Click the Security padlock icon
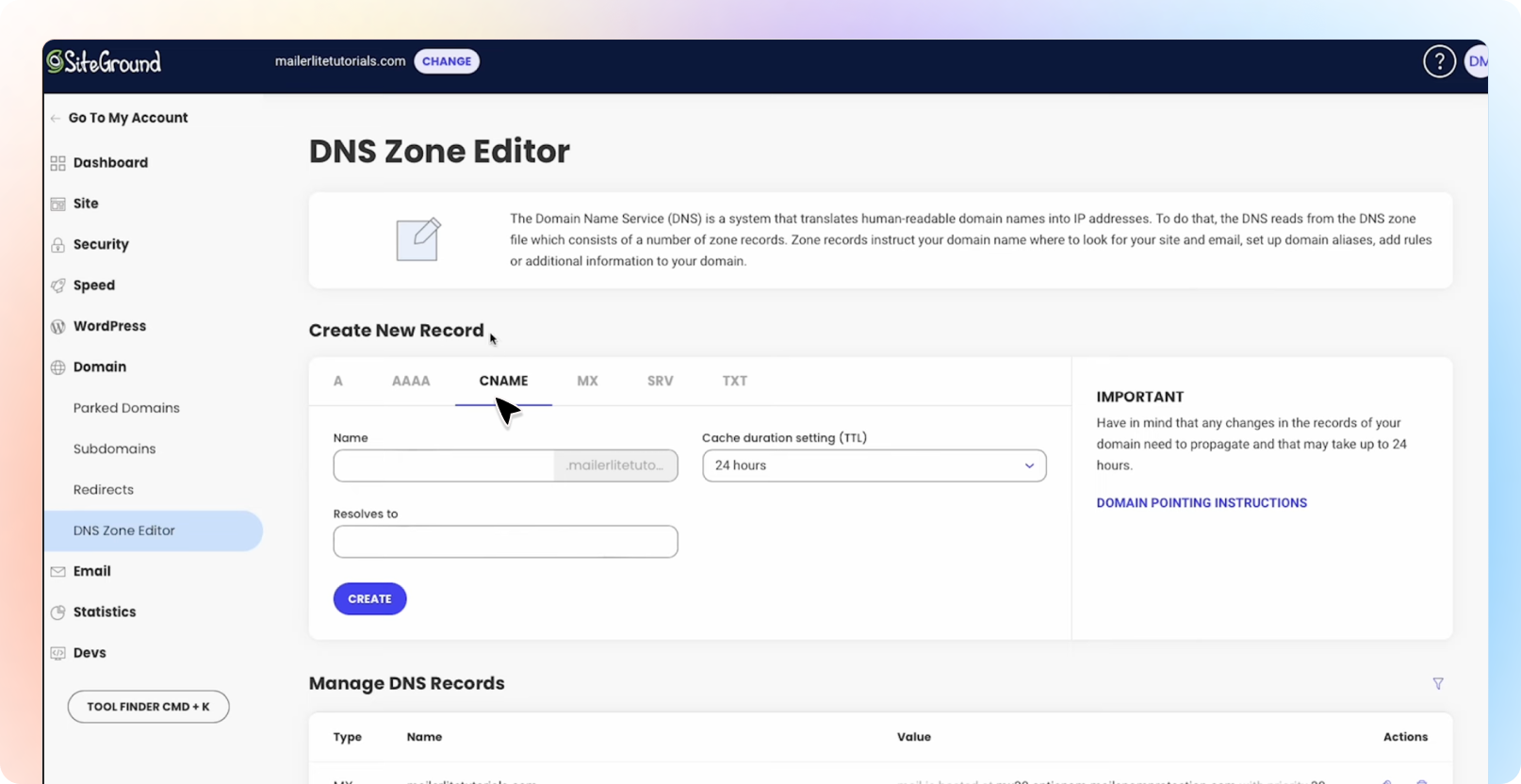 click(57, 245)
